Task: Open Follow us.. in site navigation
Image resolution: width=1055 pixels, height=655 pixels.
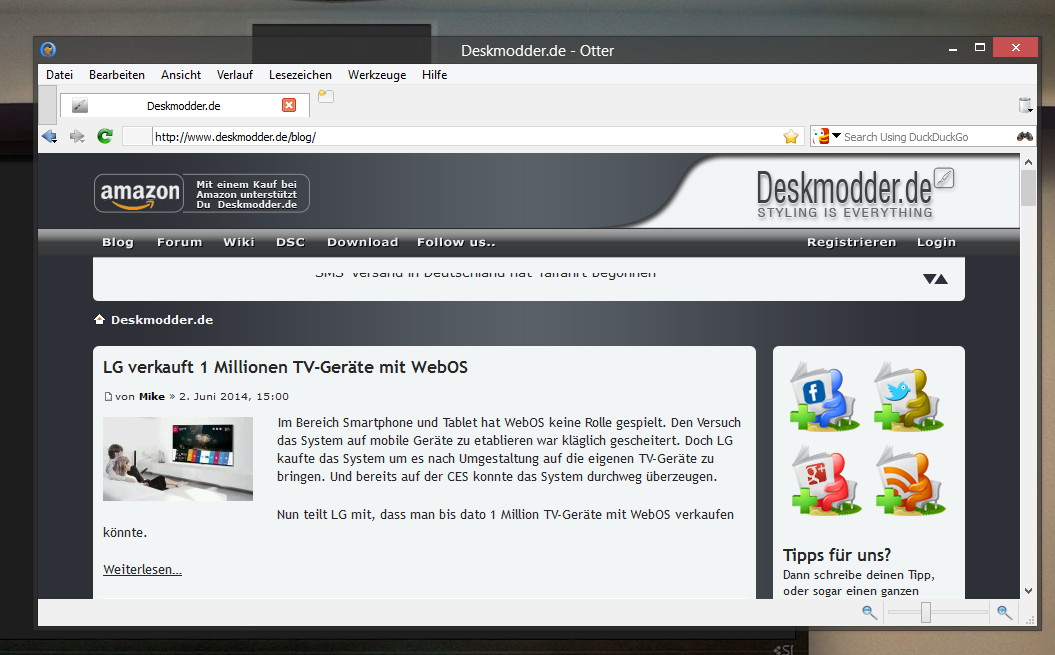Action: click(x=456, y=242)
